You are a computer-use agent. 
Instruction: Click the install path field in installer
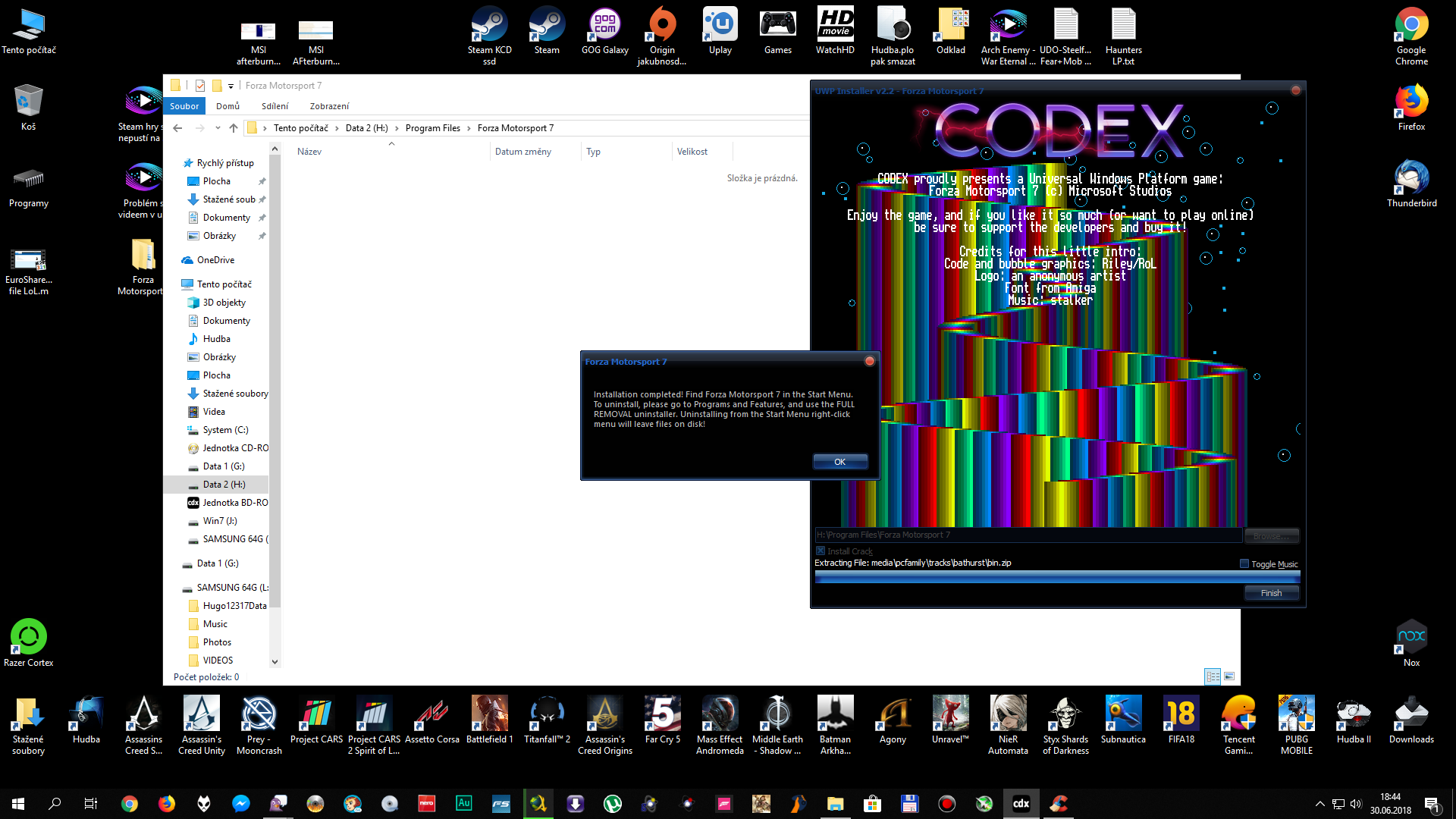pos(1028,535)
